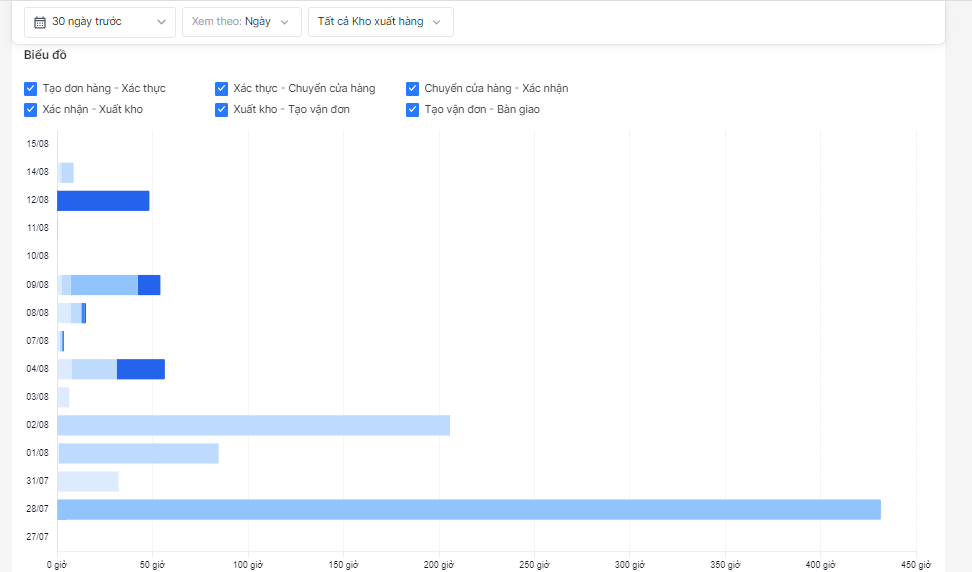Toggle 'Xác thực - Chuyển cửa hàng' checkbox

pyautogui.click(x=221, y=89)
